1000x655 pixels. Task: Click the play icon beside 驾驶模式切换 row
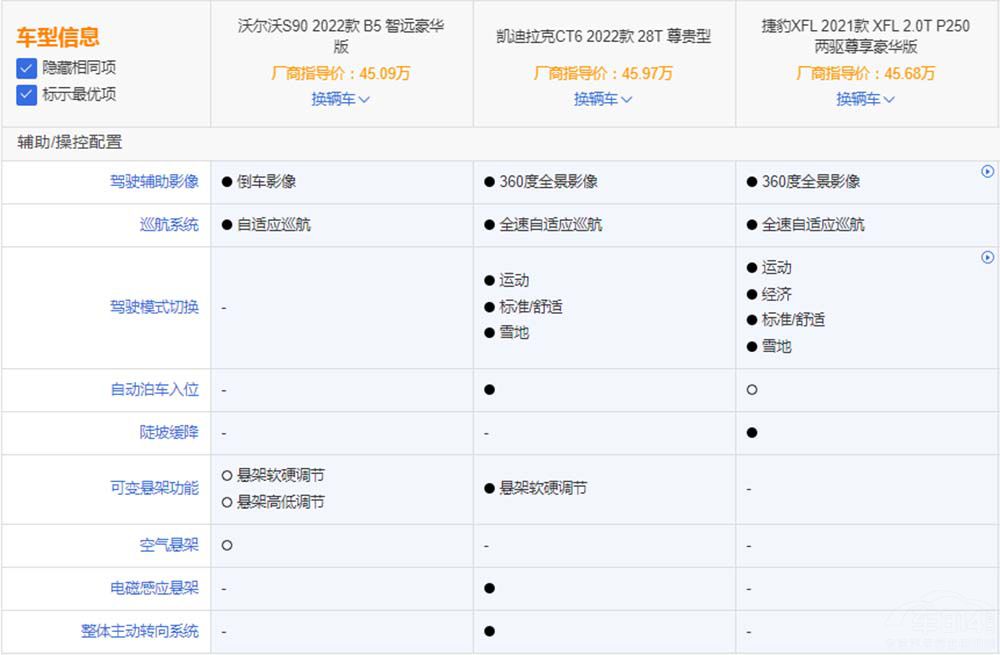coord(989,257)
